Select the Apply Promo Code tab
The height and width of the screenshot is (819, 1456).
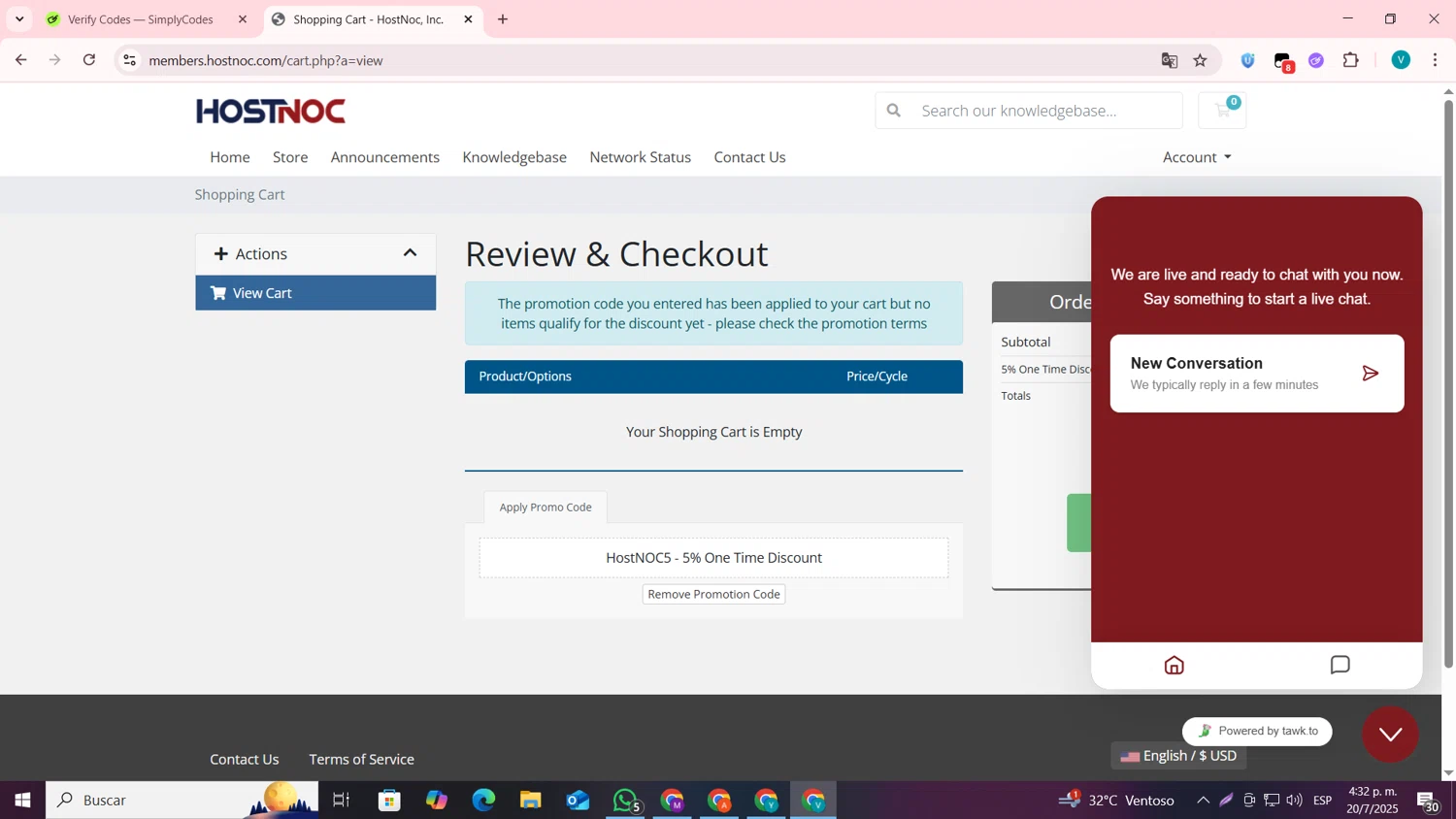pyautogui.click(x=546, y=508)
